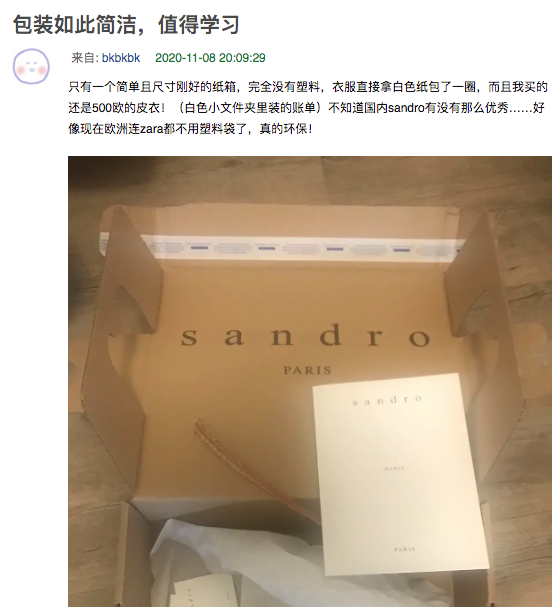Click the brown leather strap in the box
Viewport: 557px width, 607px height.
[x=255, y=470]
